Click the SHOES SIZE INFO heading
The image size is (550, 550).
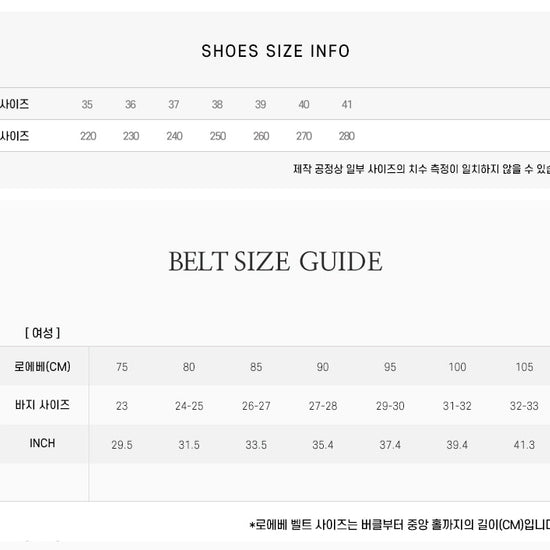[x=276, y=51]
